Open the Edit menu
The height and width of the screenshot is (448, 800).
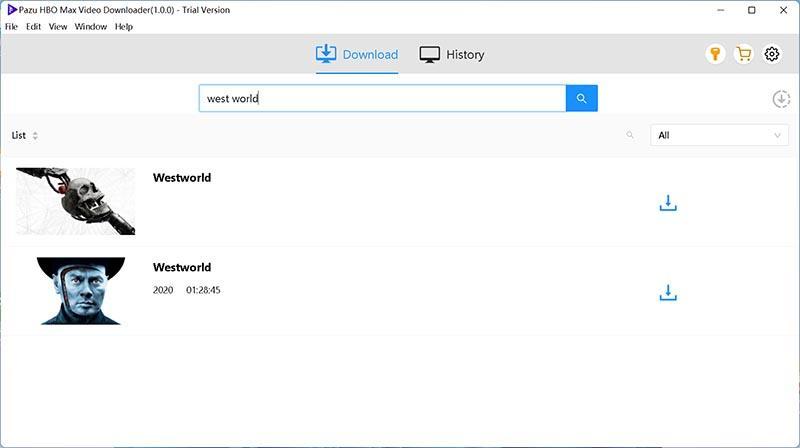tap(33, 27)
